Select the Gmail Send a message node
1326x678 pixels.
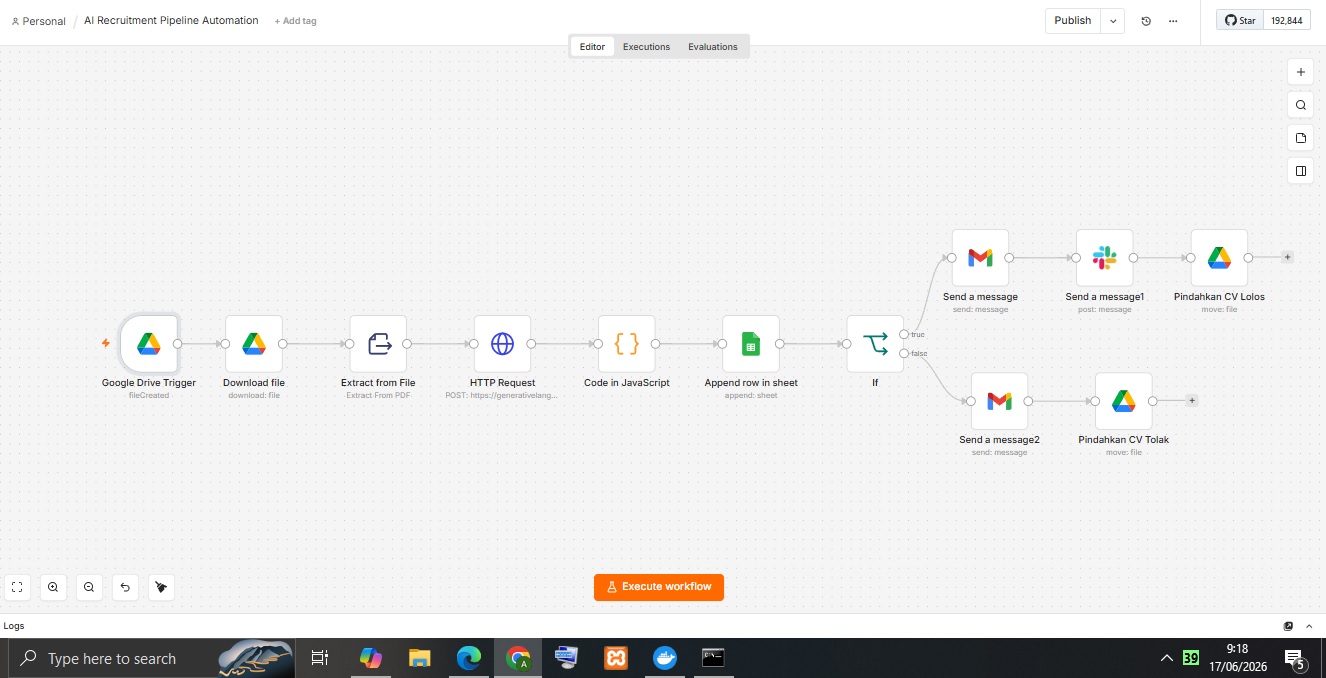980,258
